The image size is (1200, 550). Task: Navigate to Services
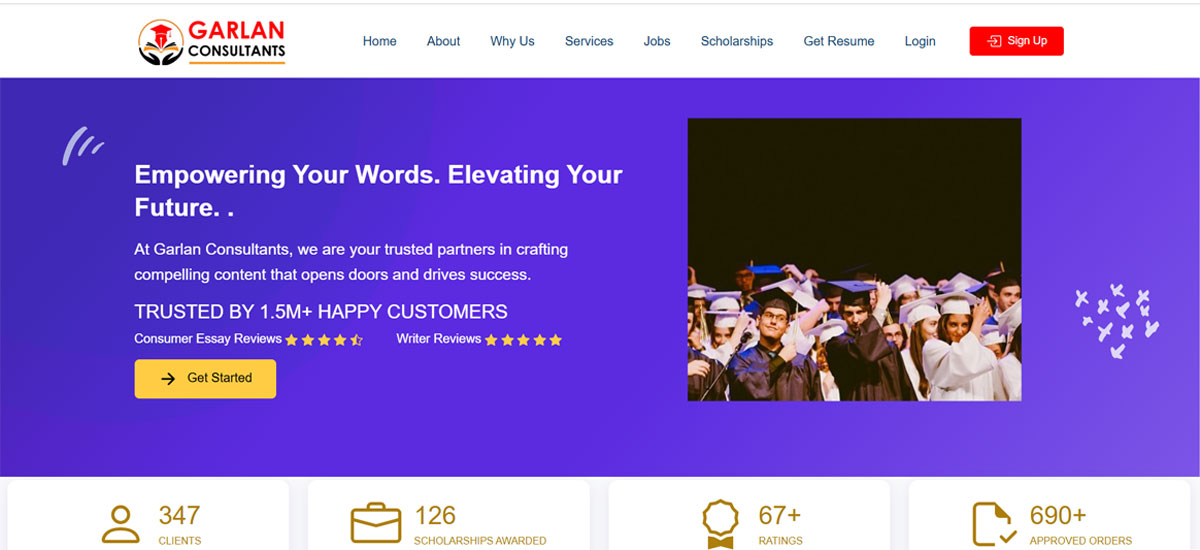point(589,41)
